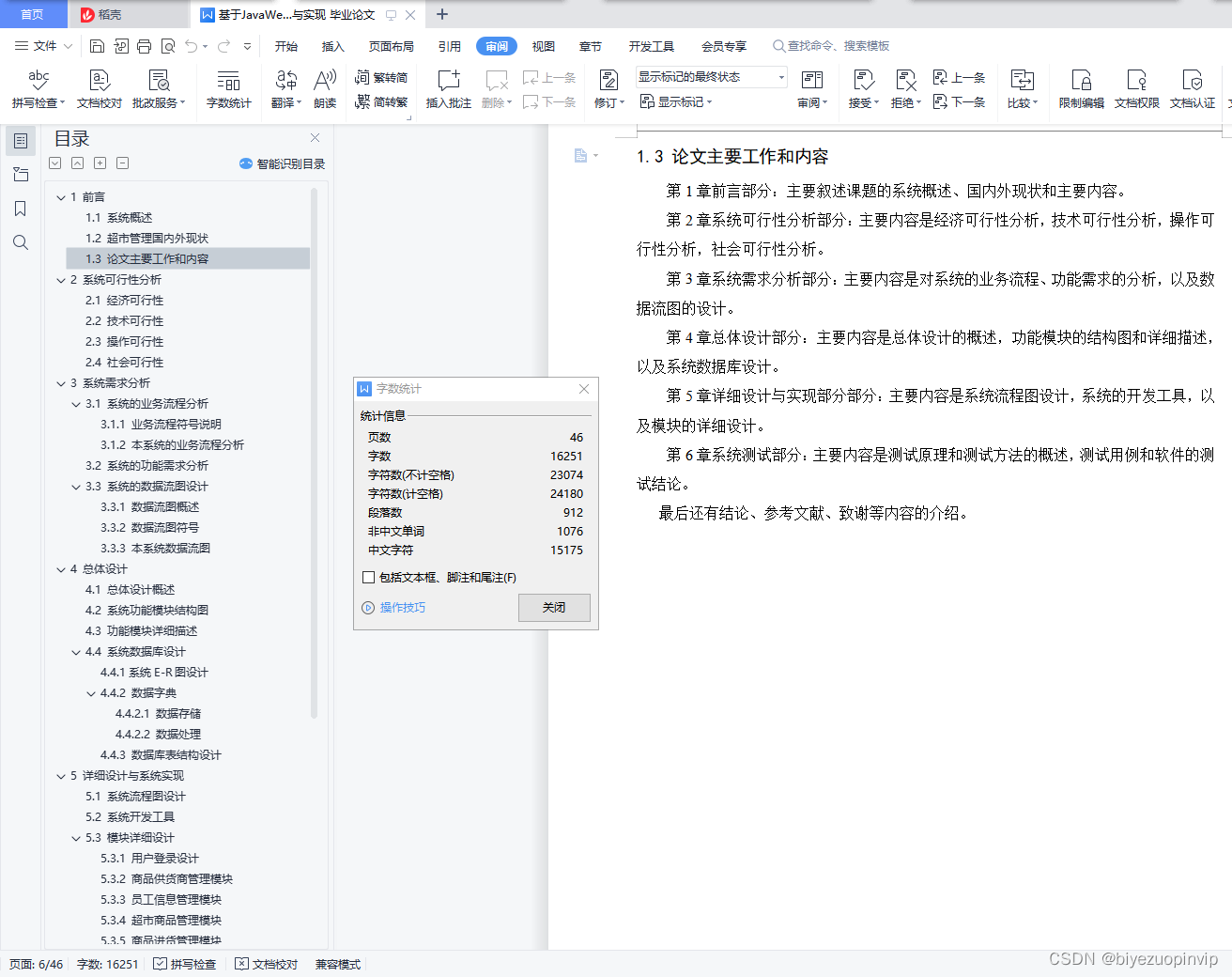The height and width of the screenshot is (977, 1232).
Task: Open the search icon in the left sidebar
Action: [x=20, y=242]
